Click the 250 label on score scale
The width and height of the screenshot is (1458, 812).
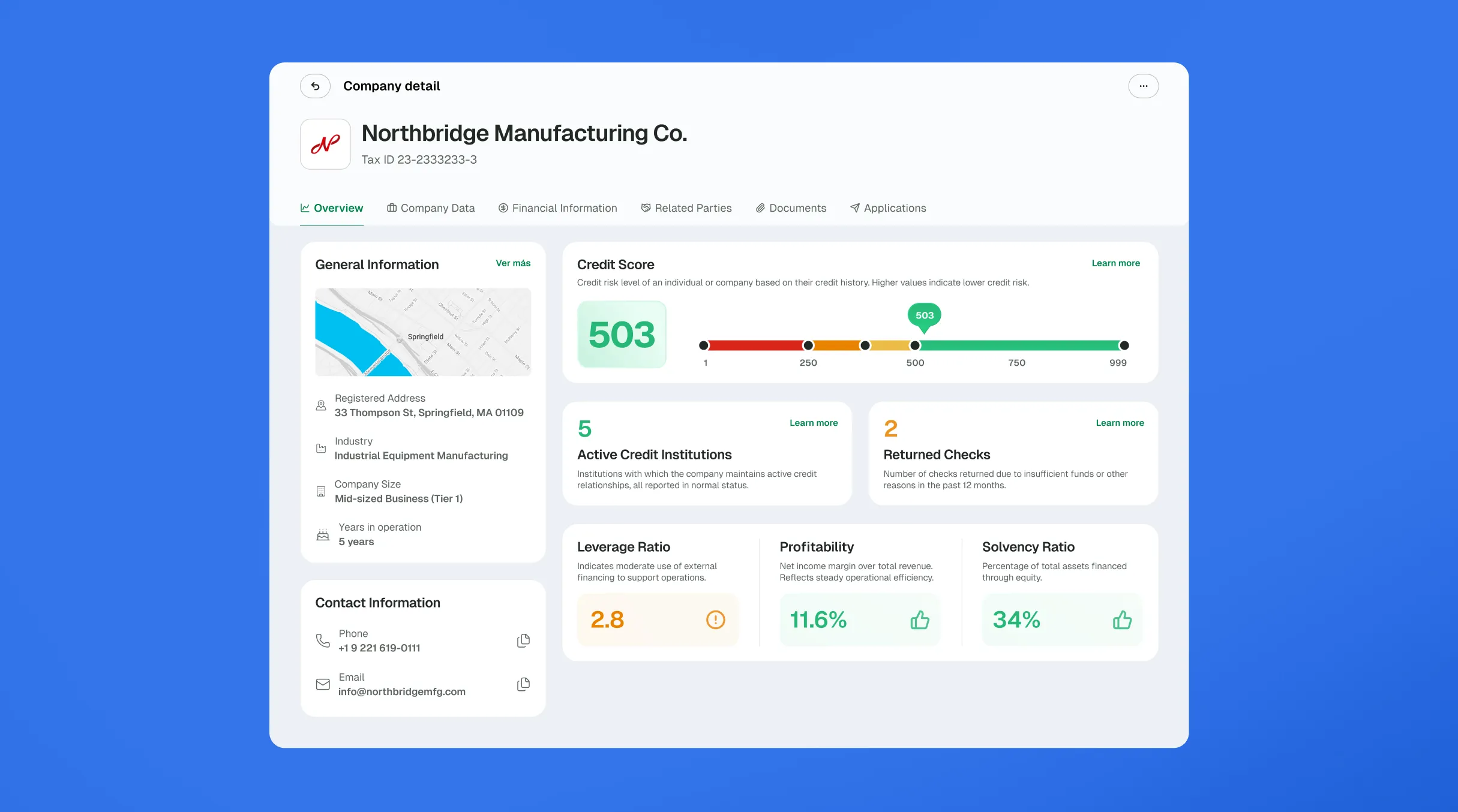click(808, 363)
